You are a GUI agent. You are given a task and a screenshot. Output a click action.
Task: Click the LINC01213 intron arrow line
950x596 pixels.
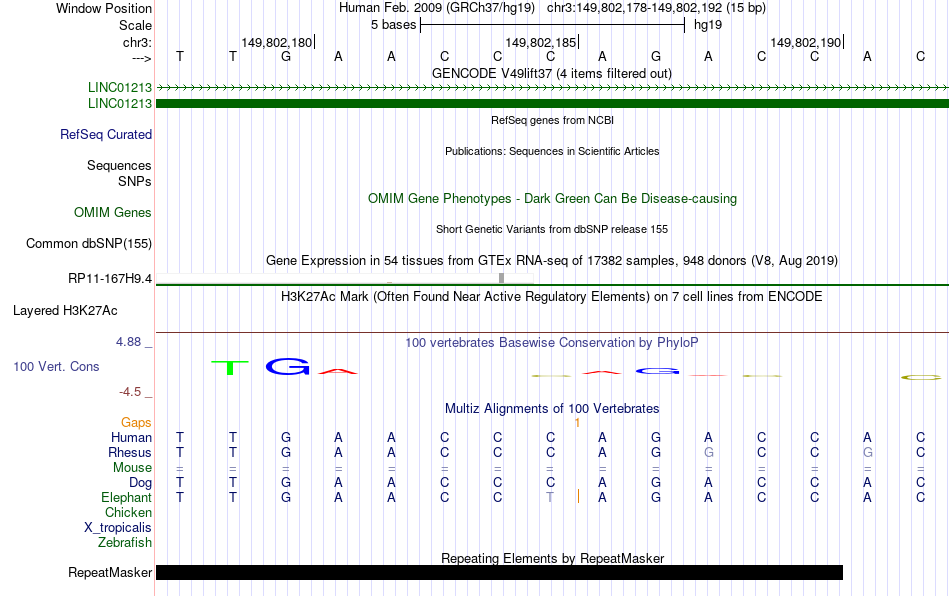552,88
